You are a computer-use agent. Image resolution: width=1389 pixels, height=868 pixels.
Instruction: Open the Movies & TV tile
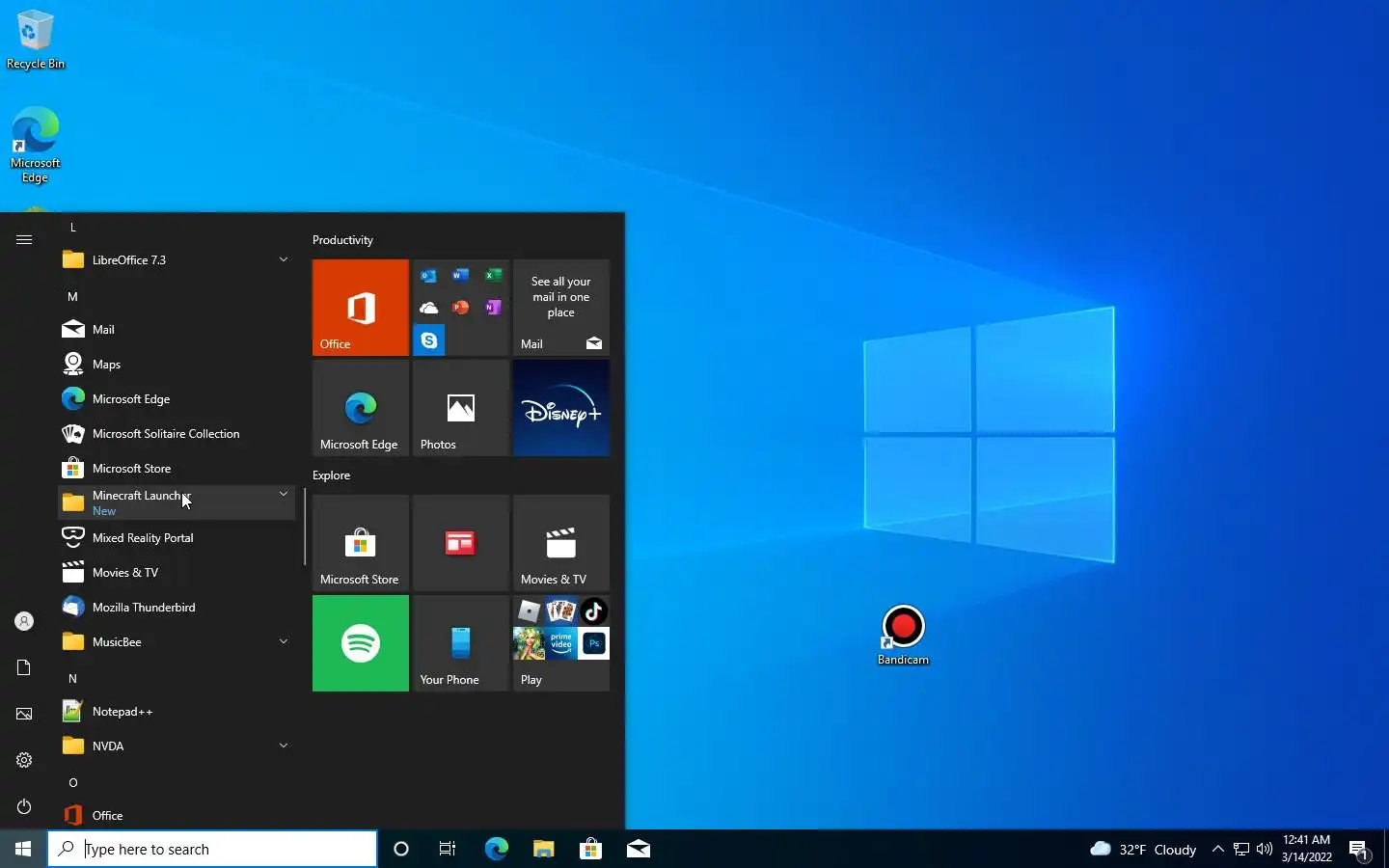pos(561,543)
